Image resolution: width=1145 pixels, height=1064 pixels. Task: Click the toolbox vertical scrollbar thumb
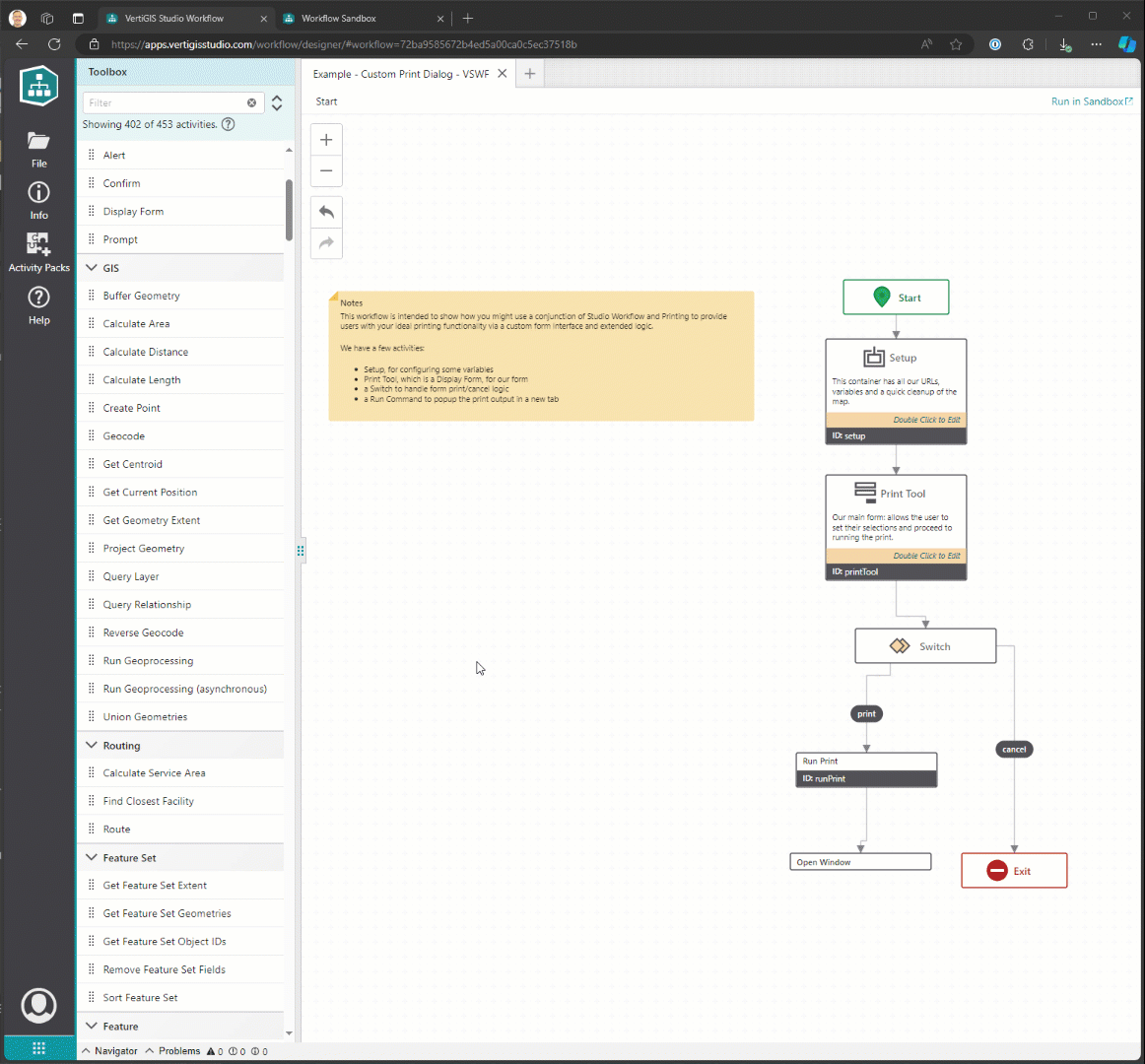pos(289,210)
